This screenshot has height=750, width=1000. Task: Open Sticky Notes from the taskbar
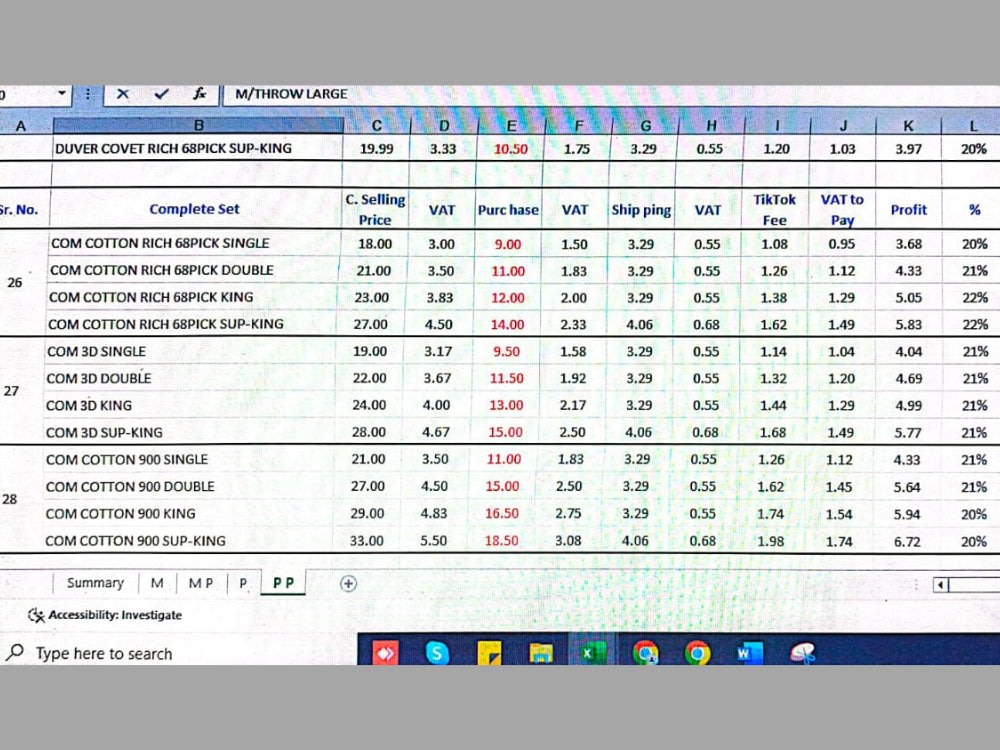pyautogui.click(x=489, y=653)
